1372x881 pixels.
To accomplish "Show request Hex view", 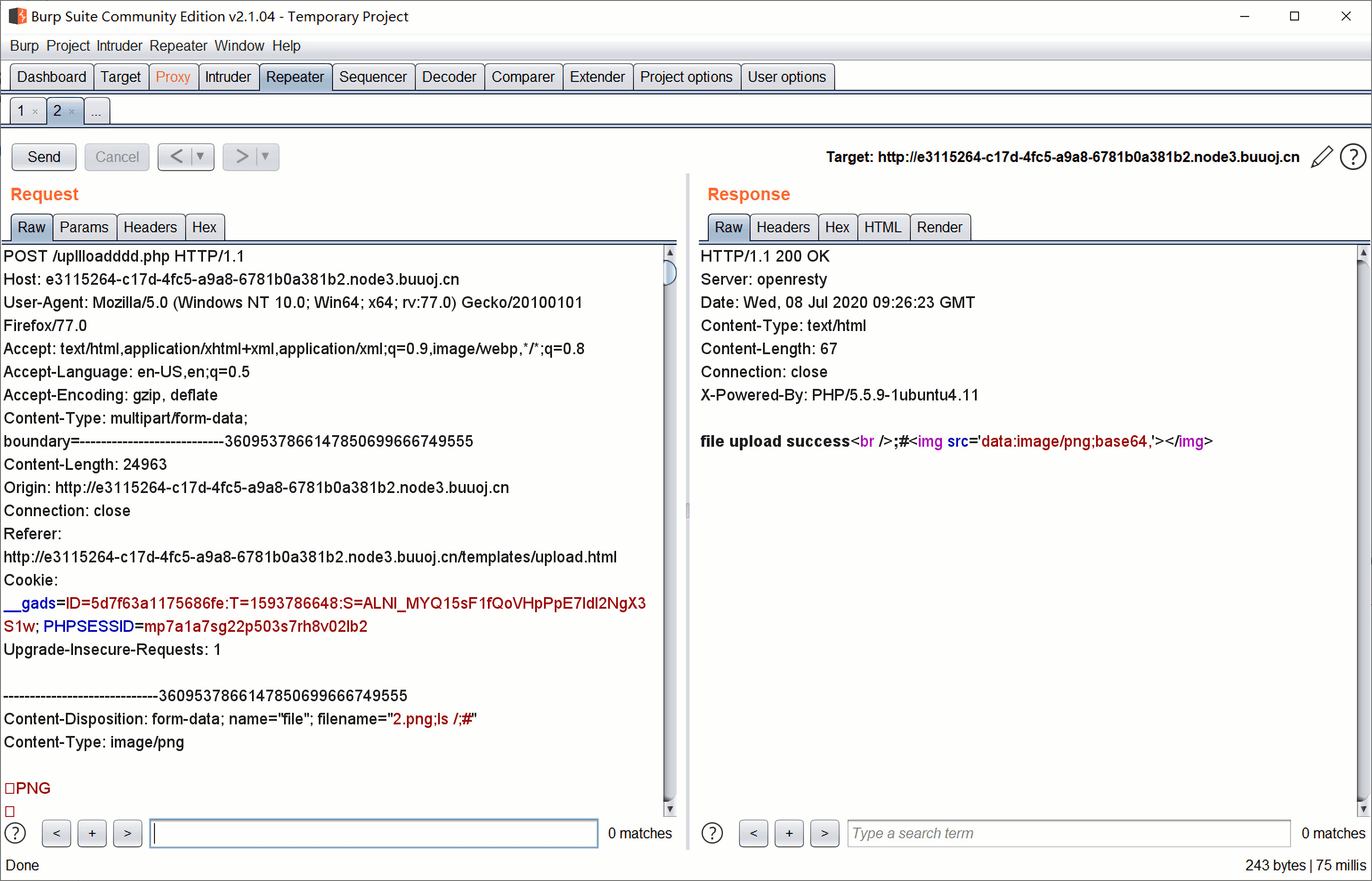I will pyautogui.click(x=204, y=227).
